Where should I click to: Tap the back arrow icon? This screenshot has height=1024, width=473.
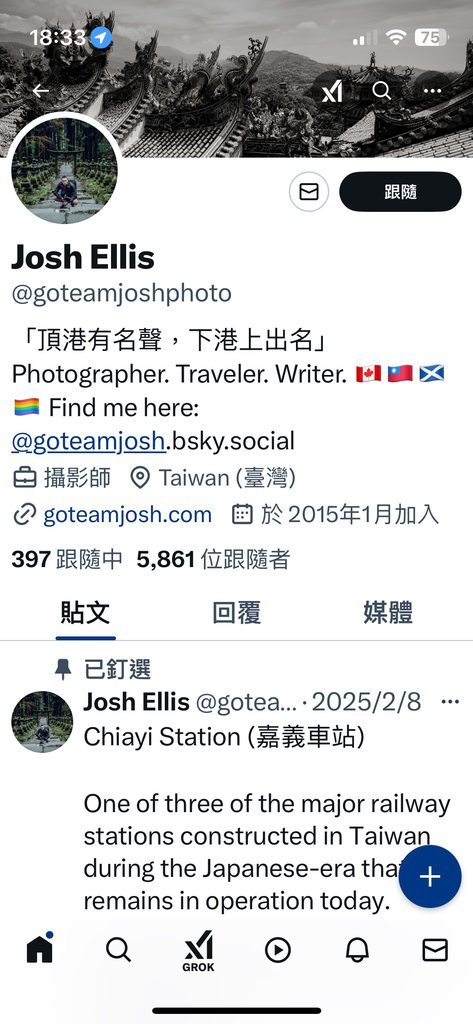coord(41,91)
